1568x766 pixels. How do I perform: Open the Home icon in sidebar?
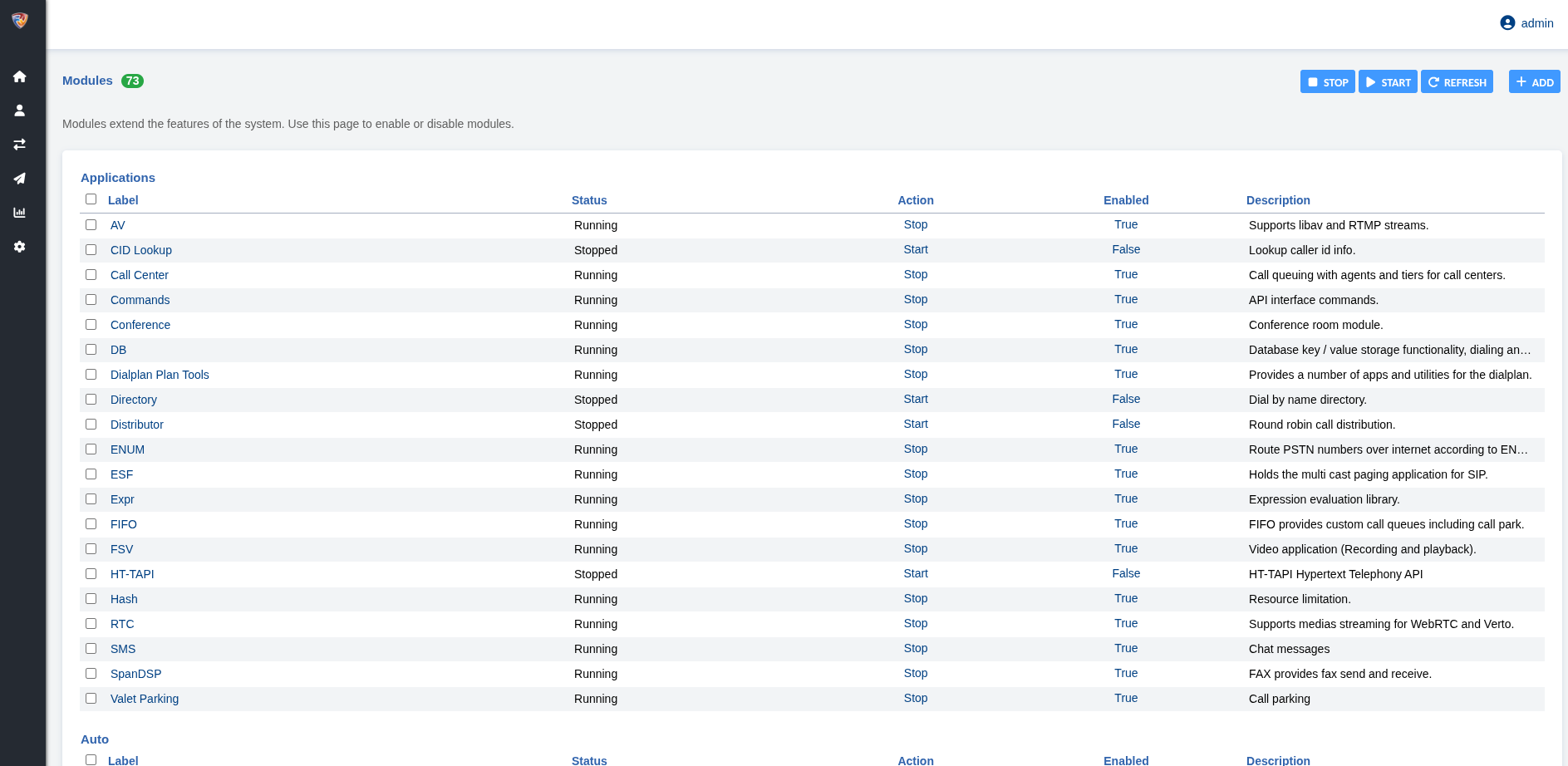click(x=20, y=76)
